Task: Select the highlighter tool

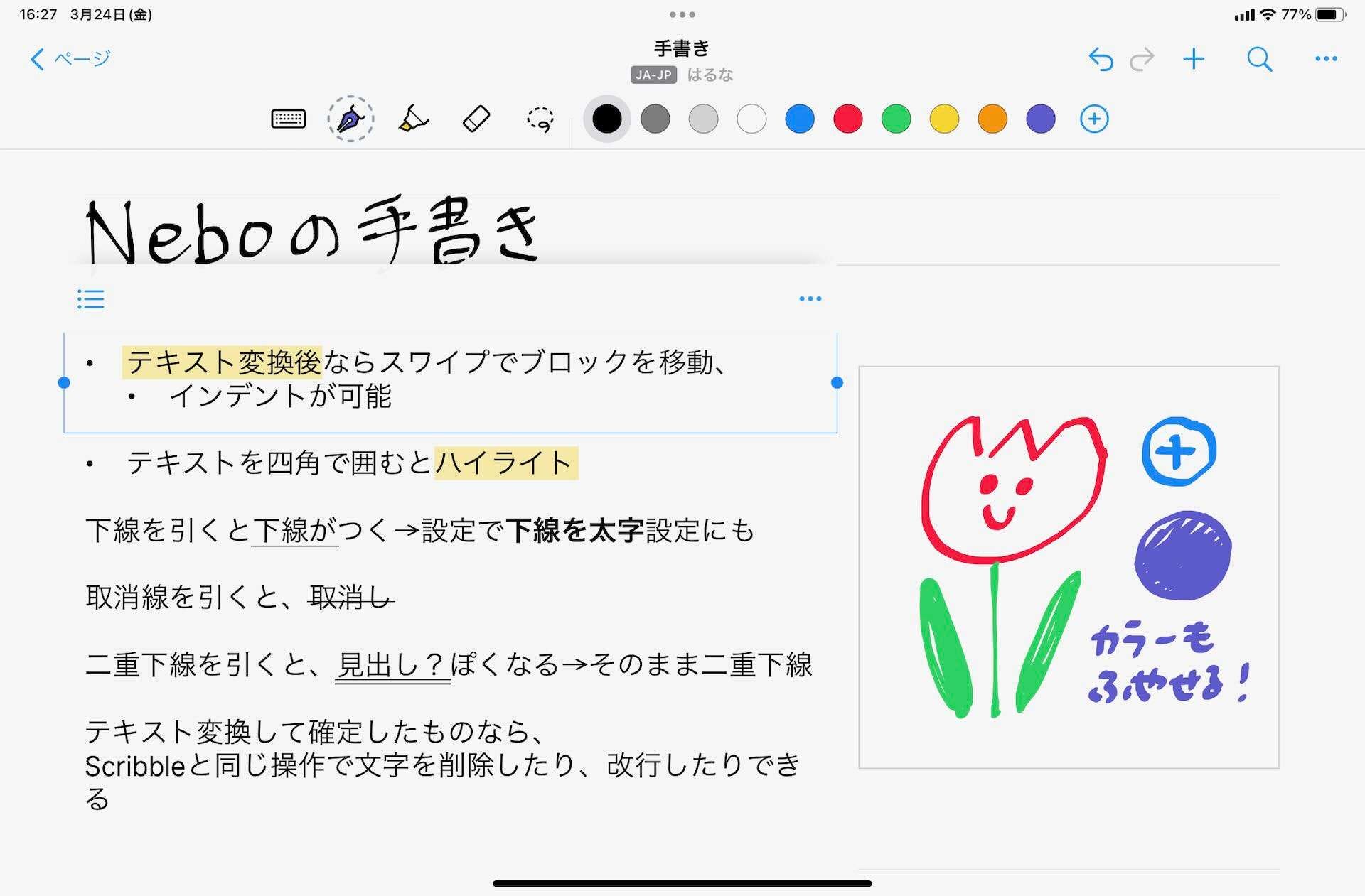Action: tap(413, 119)
